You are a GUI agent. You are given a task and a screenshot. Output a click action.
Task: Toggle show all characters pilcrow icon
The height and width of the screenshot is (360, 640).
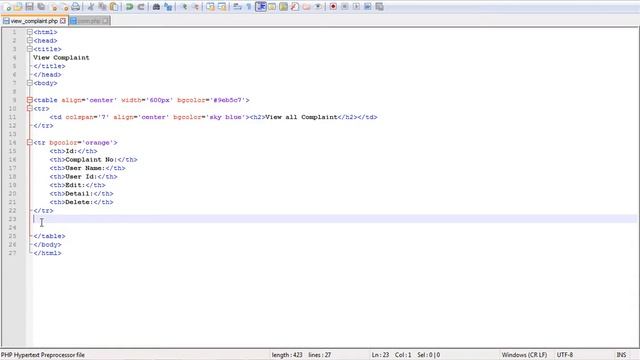pyautogui.click(x=249, y=7)
